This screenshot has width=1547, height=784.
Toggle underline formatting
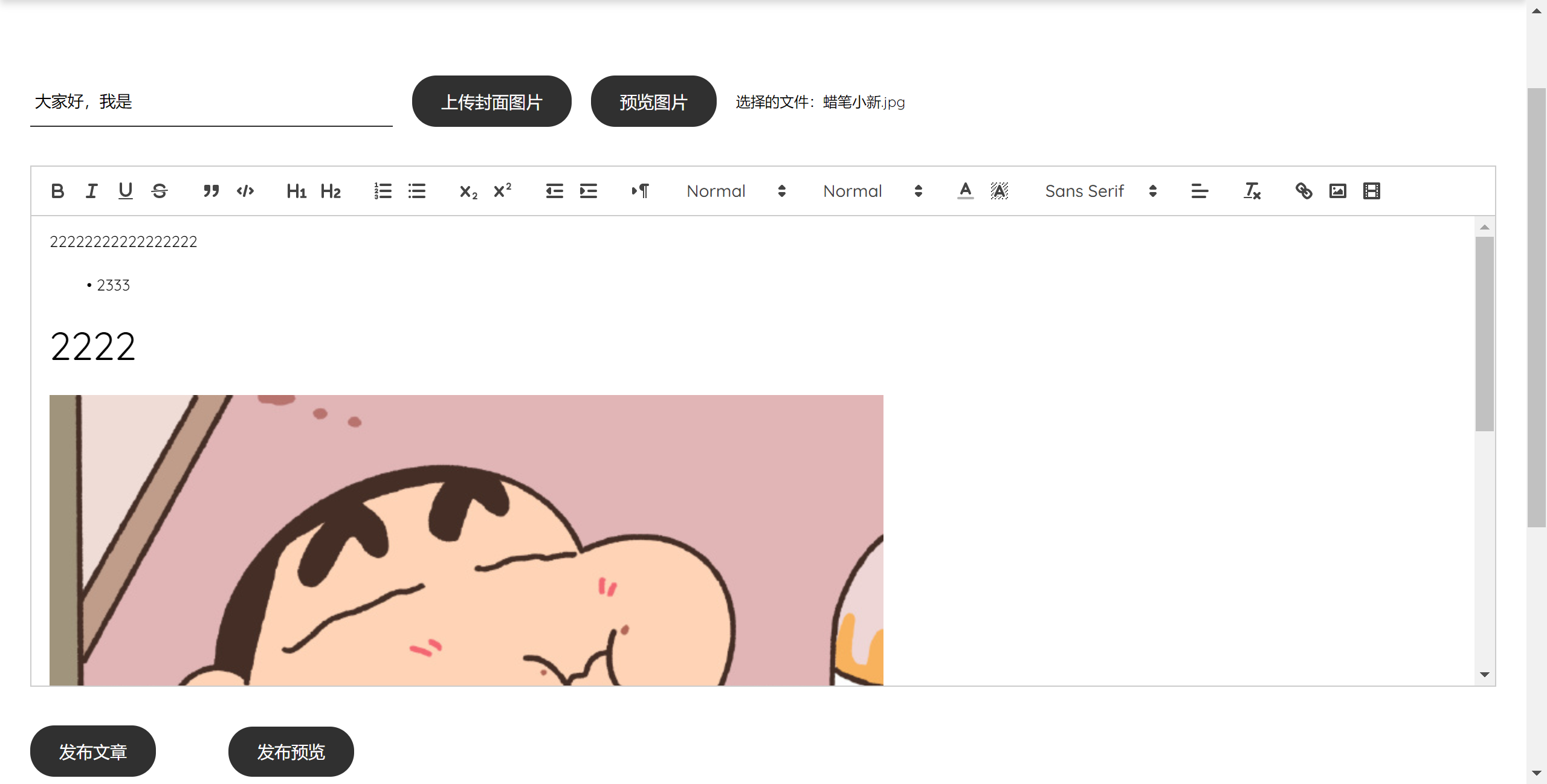click(x=125, y=191)
